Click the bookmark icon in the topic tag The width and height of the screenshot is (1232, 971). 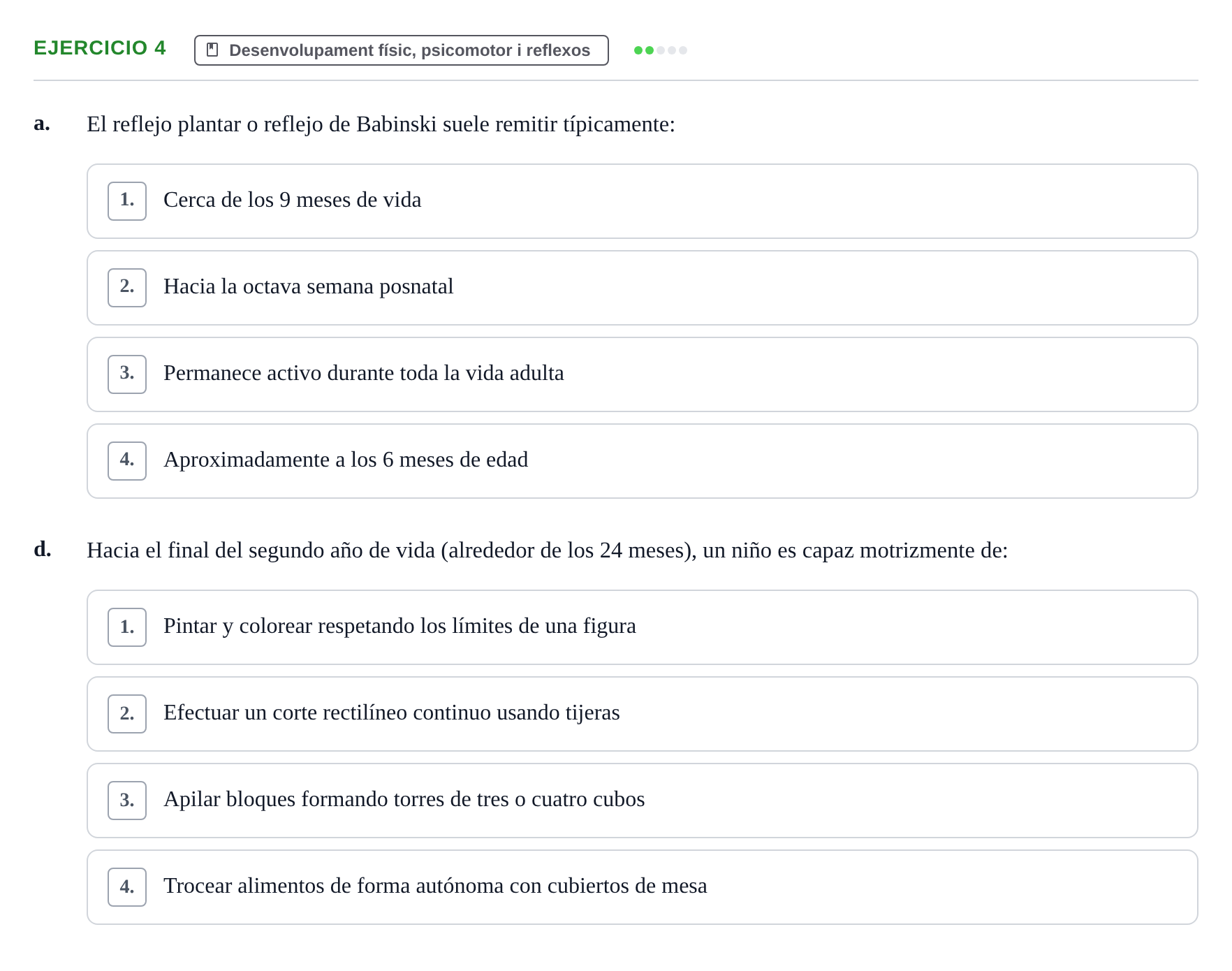point(213,50)
